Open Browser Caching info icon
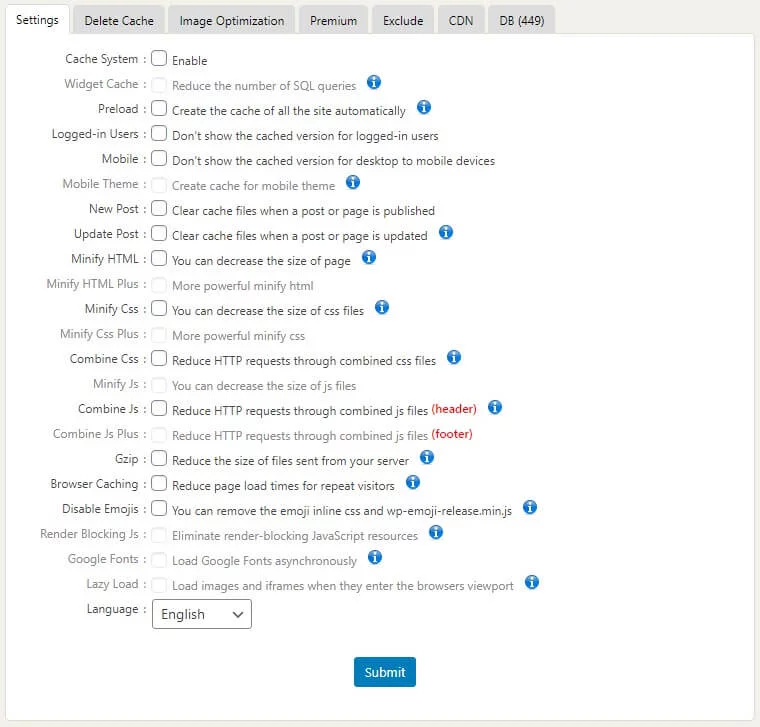This screenshot has width=760, height=727. pos(412,483)
